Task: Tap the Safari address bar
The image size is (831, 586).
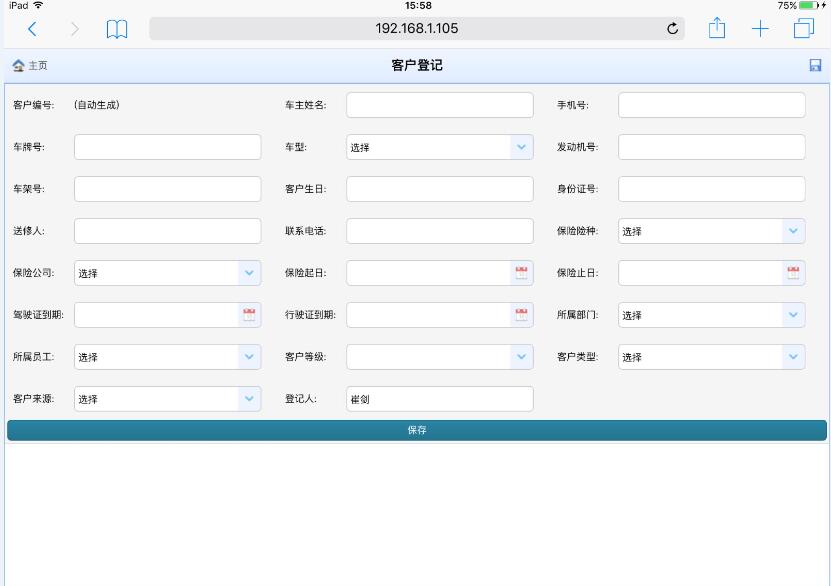Action: pos(417,29)
